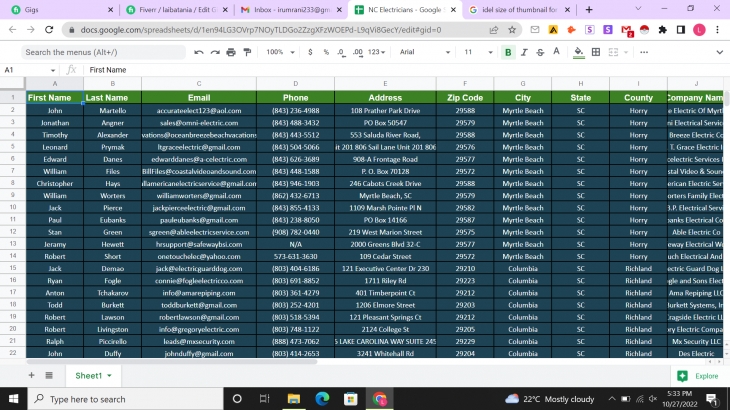Image resolution: width=730 pixels, height=410 pixels.
Task: Switch to the Fiverr laibatania browser tab
Action: (x=177, y=10)
